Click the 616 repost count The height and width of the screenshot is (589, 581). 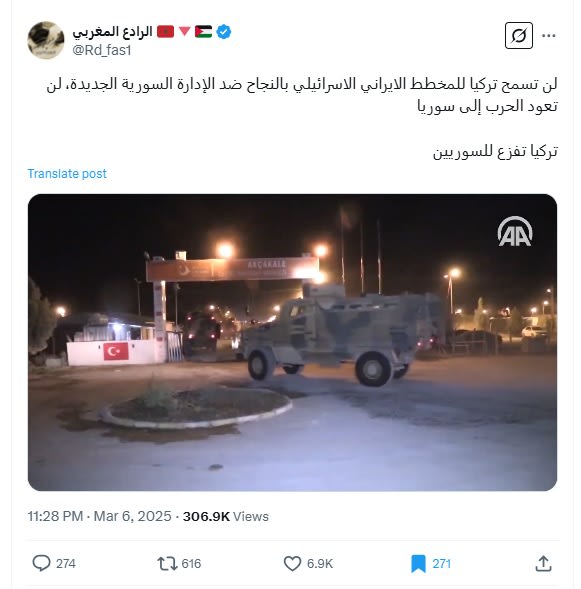(191, 564)
